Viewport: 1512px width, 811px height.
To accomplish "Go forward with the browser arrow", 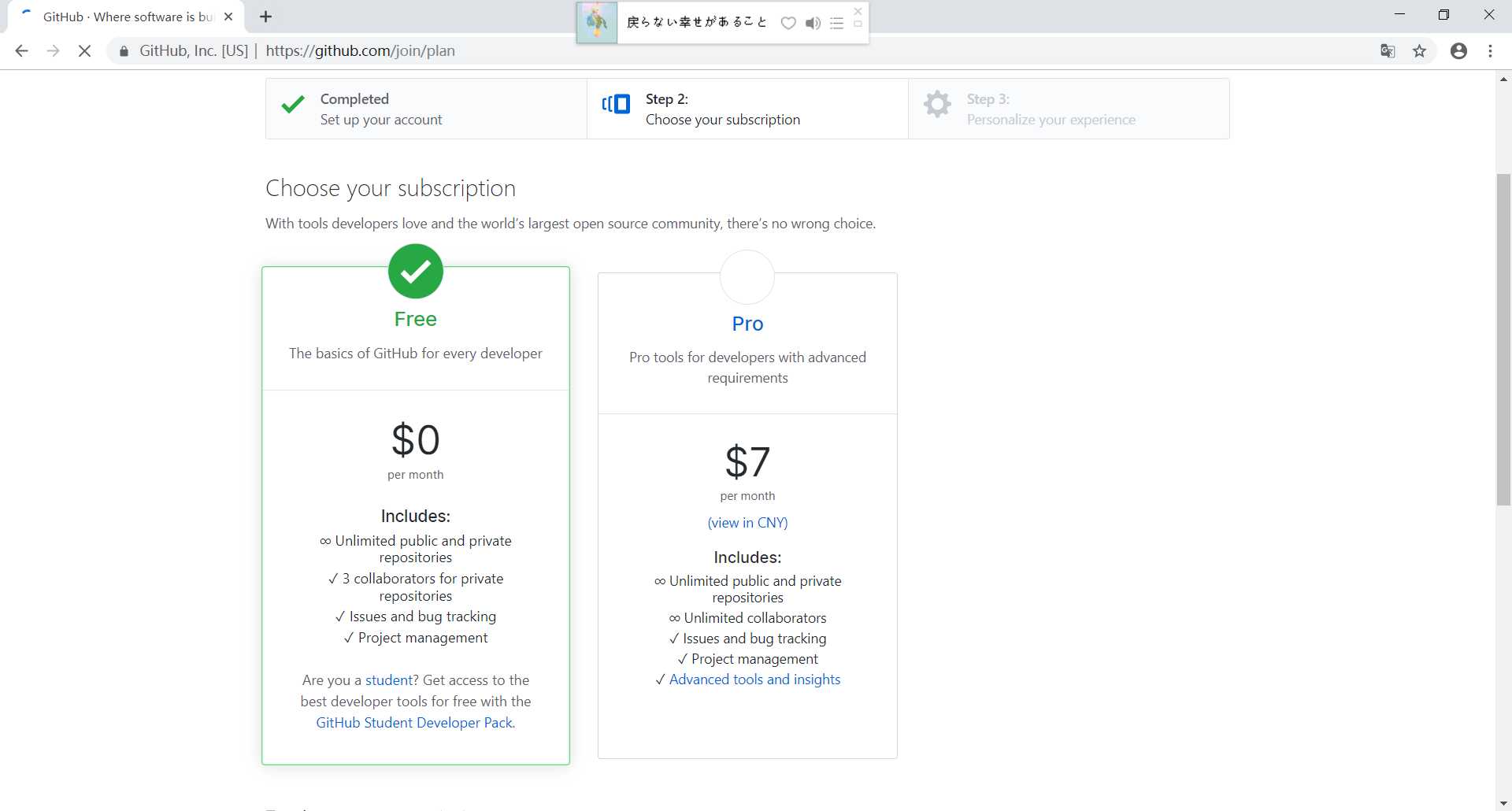I will (x=53, y=51).
